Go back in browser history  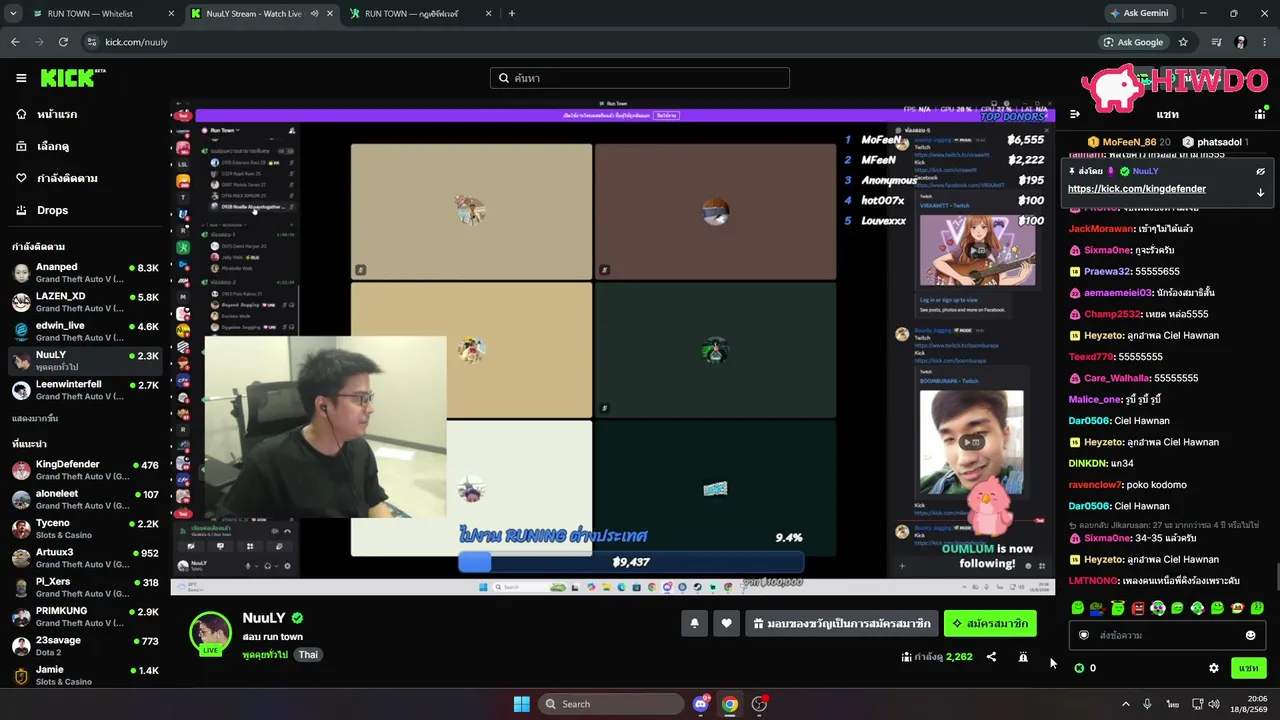[x=15, y=42]
